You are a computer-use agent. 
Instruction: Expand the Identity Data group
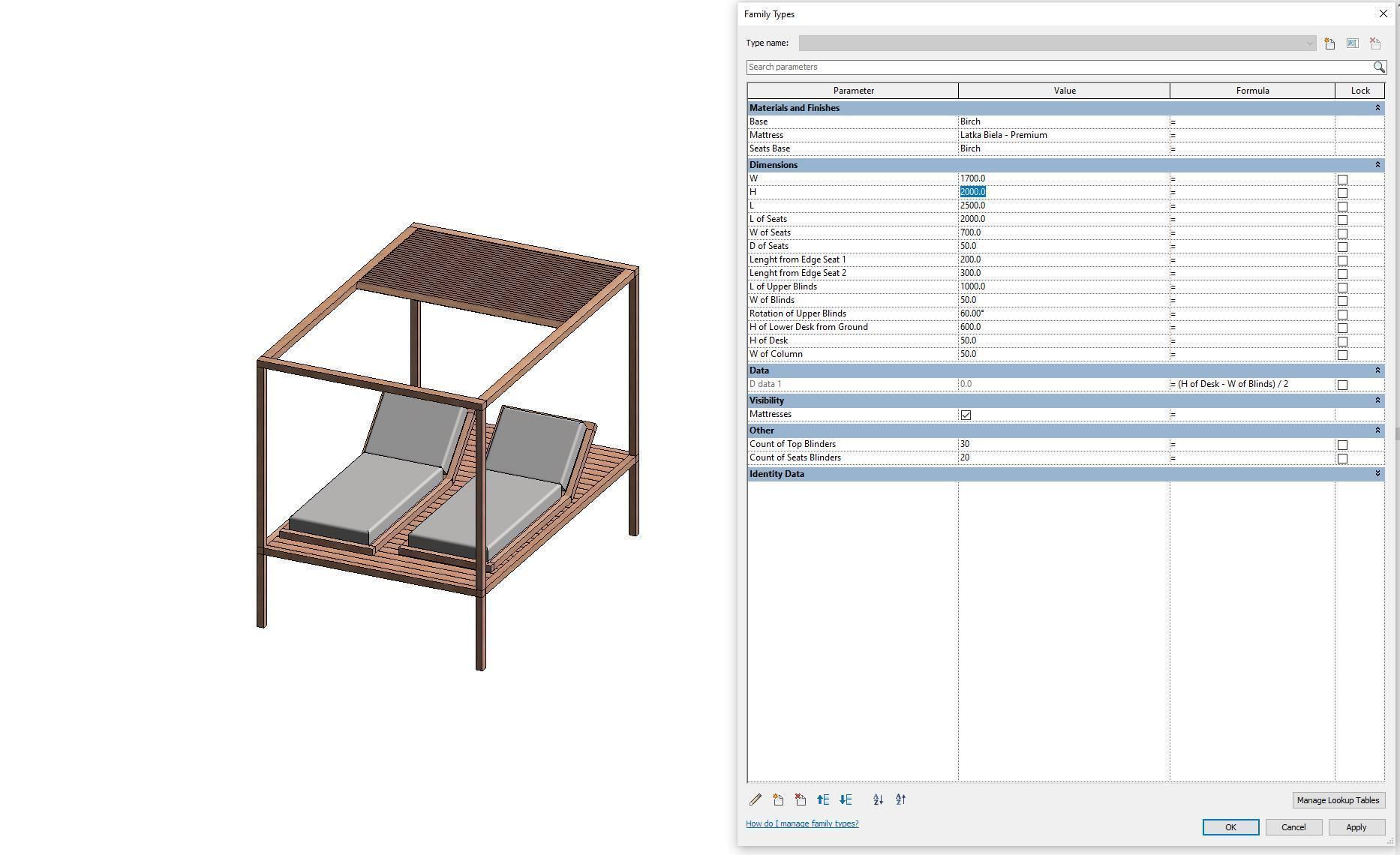click(1377, 474)
